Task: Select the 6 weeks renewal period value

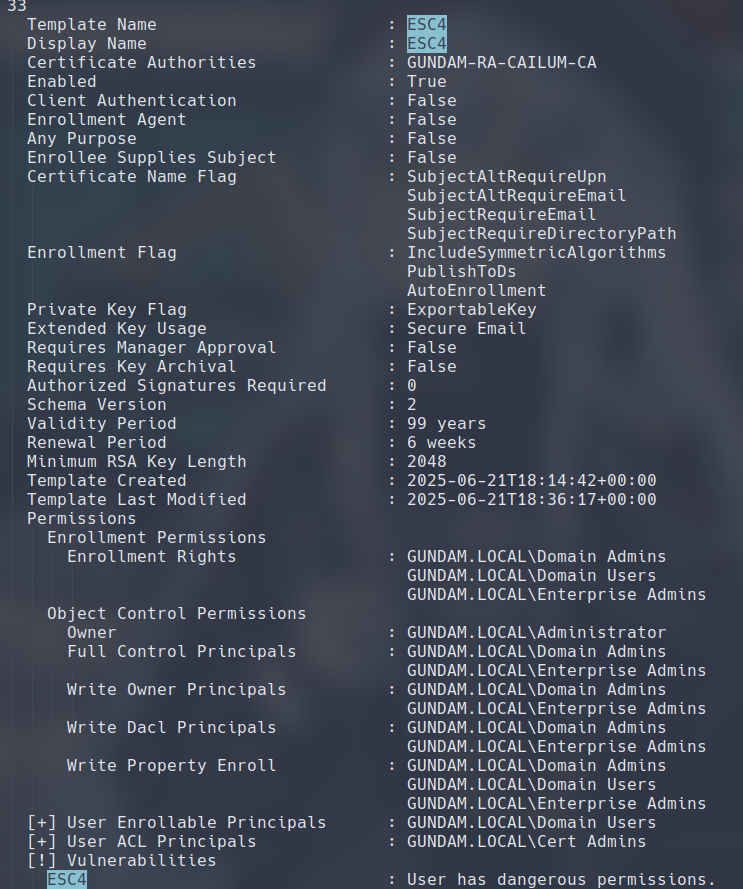Action: (441, 442)
